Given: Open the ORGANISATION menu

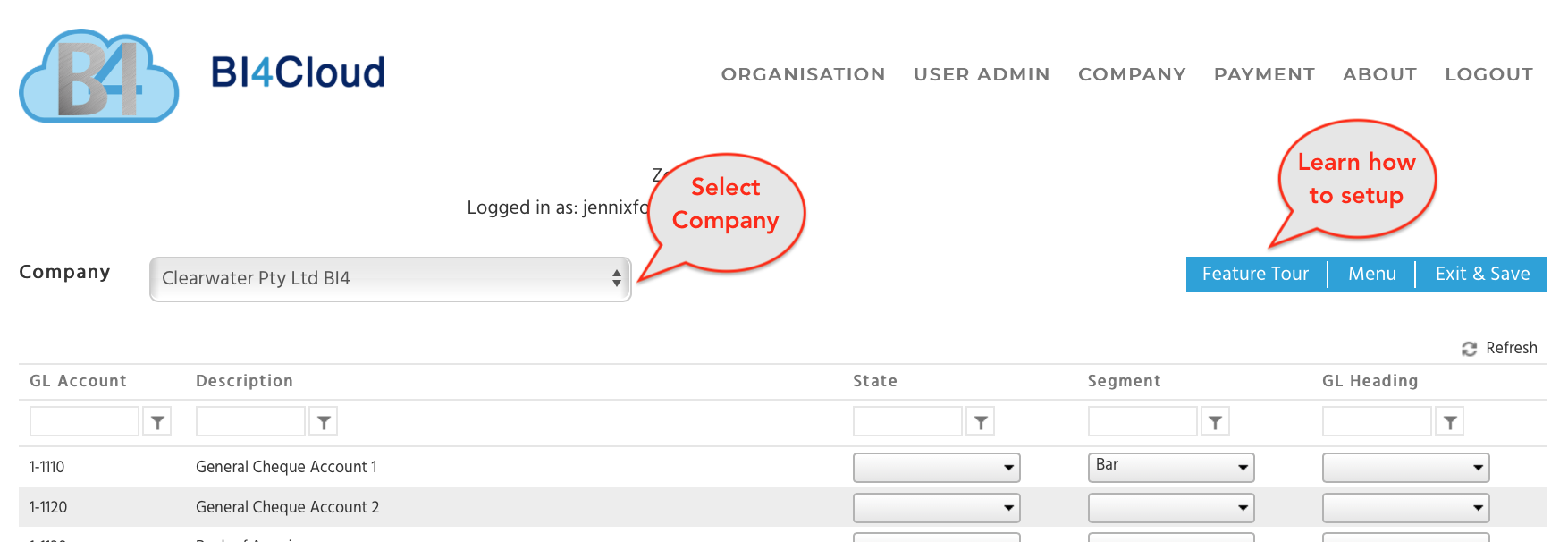Looking at the screenshot, I should [x=803, y=74].
